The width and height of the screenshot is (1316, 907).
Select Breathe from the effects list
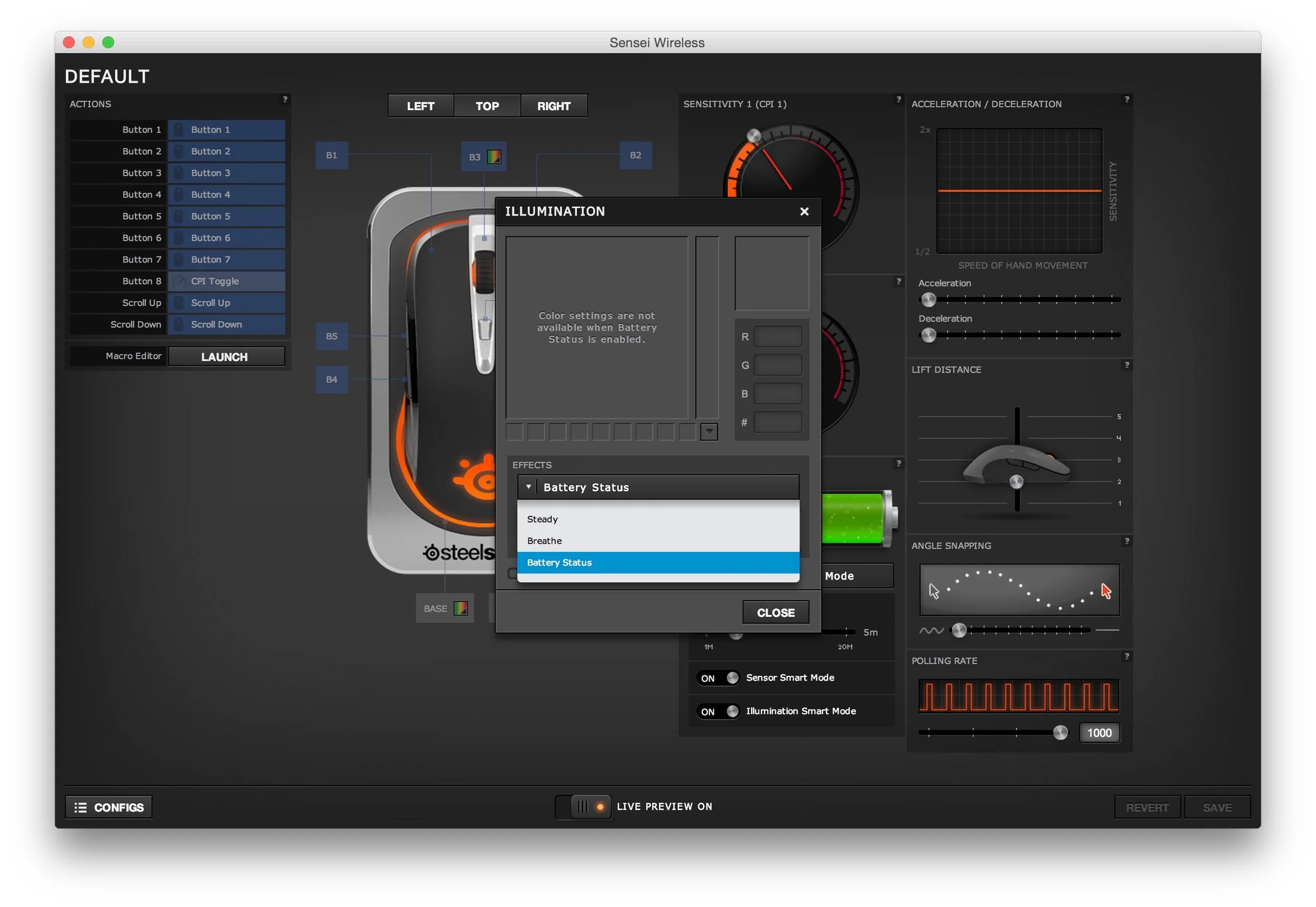(x=544, y=541)
